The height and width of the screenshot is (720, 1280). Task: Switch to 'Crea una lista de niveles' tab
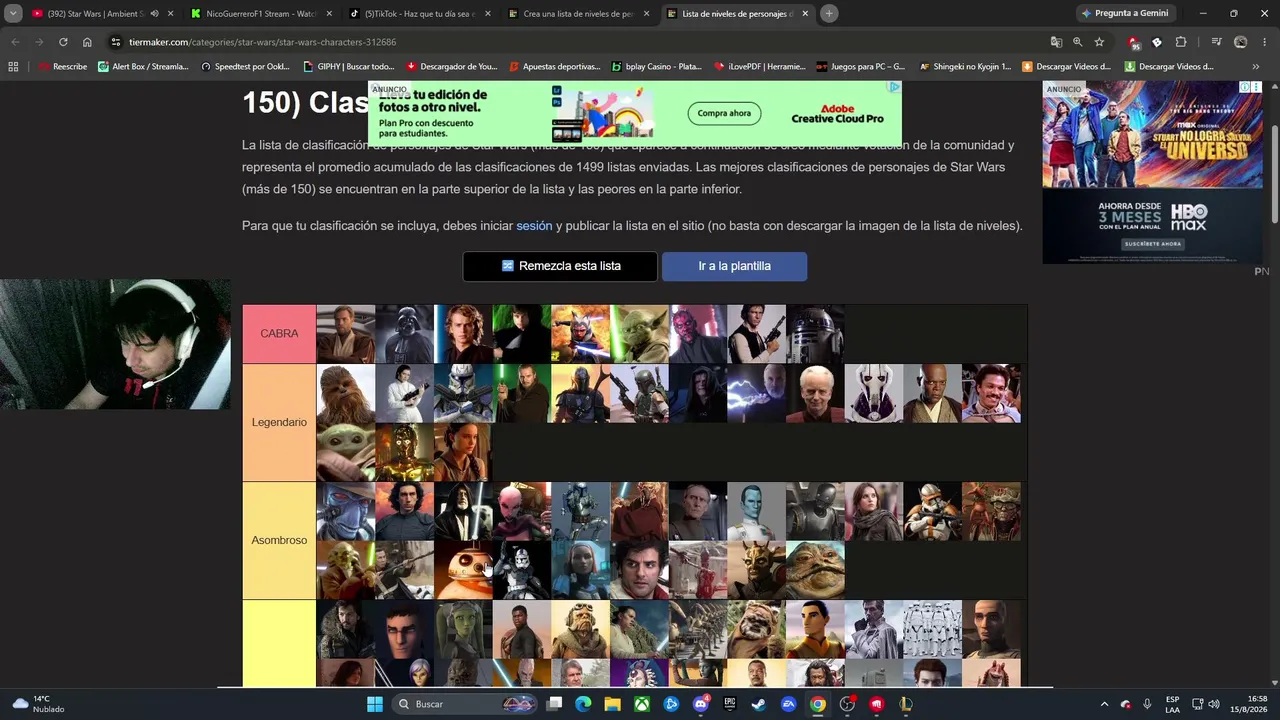(578, 14)
